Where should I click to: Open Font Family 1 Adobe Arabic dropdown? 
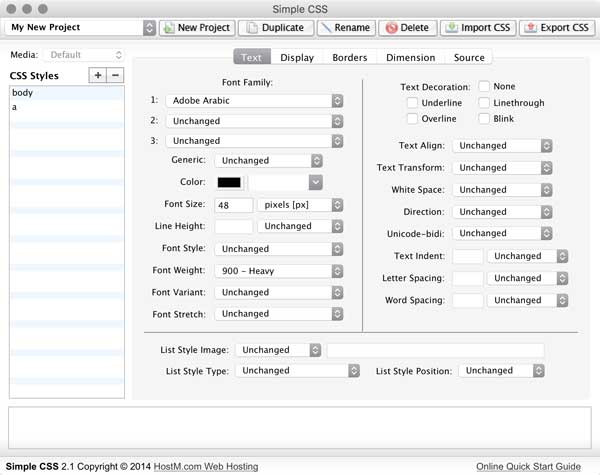(x=254, y=101)
